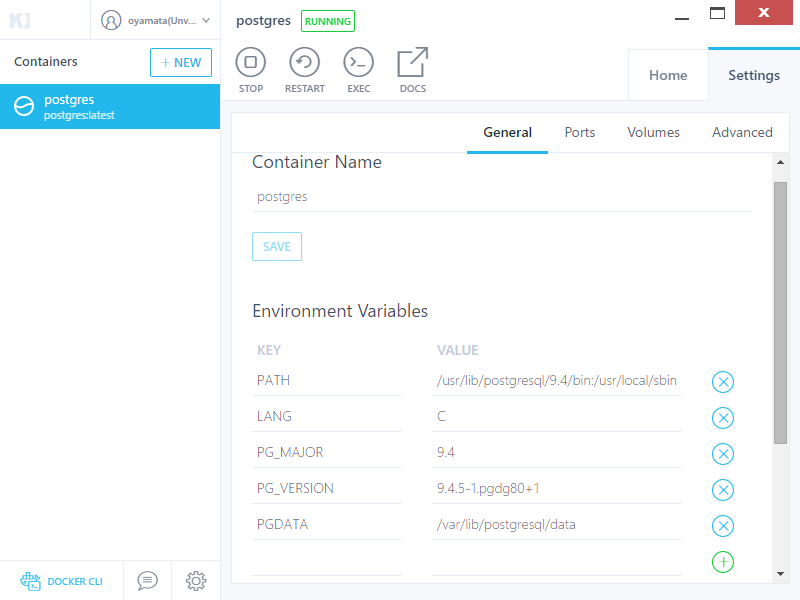Save the container name
The height and width of the screenshot is (600, 800).
(x=277, y=246)
